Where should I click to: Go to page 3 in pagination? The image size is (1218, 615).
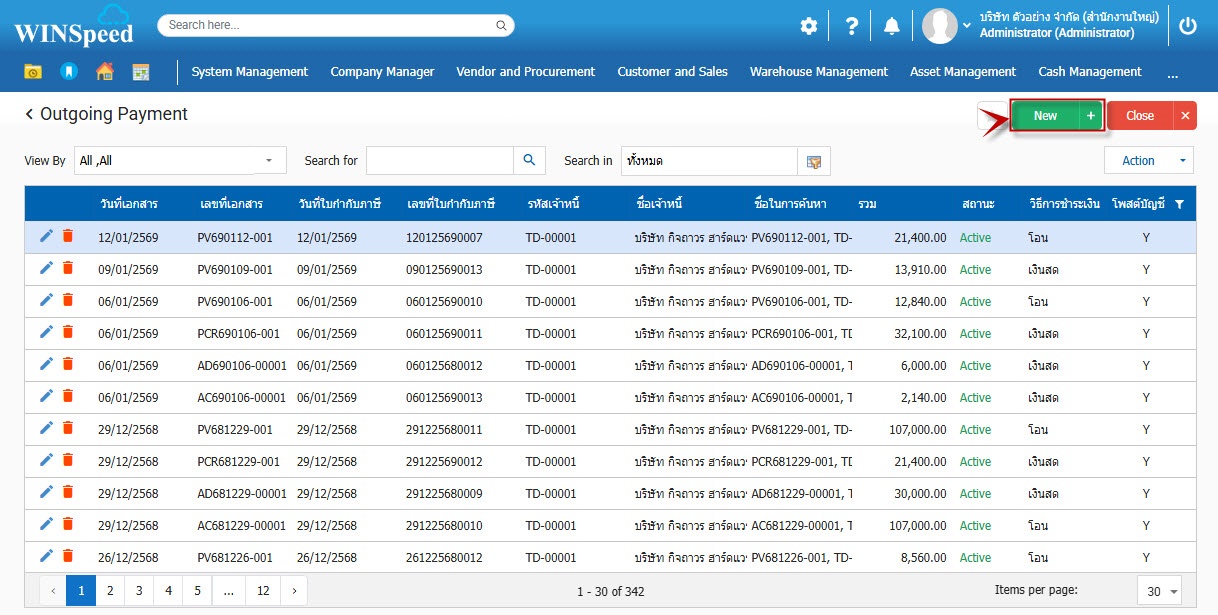coord(139,591)
